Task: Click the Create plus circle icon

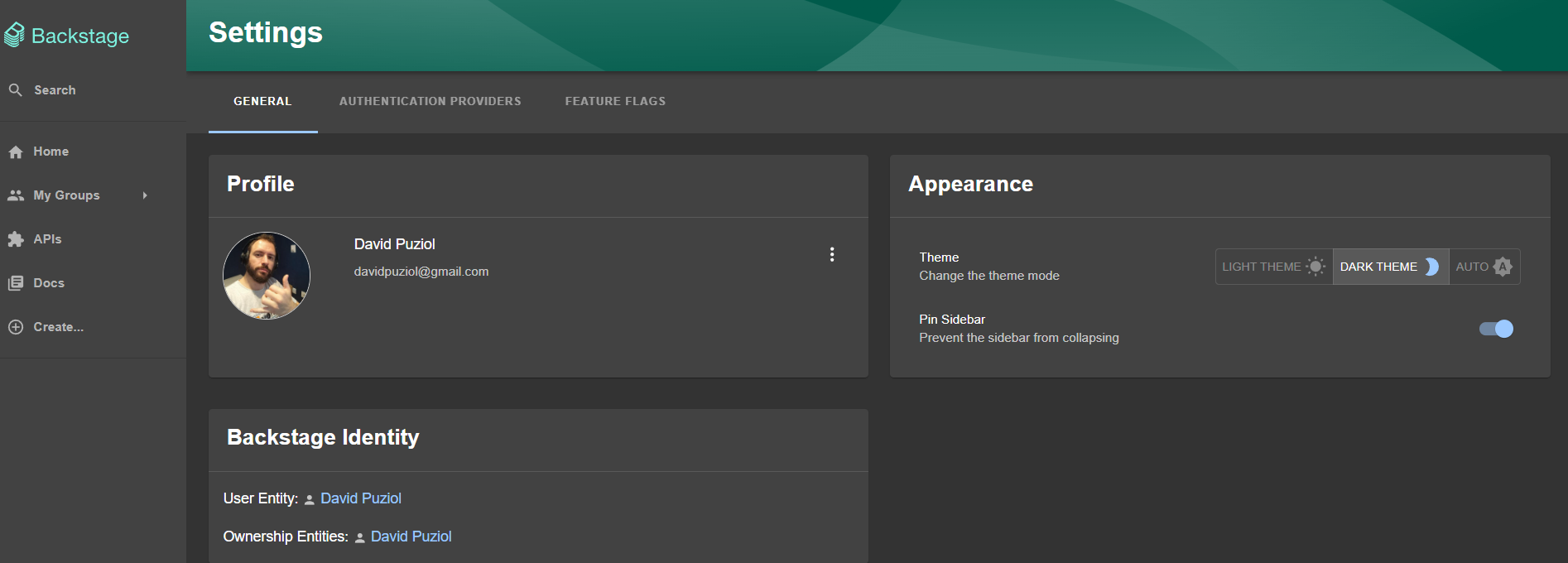Action: 16,327
